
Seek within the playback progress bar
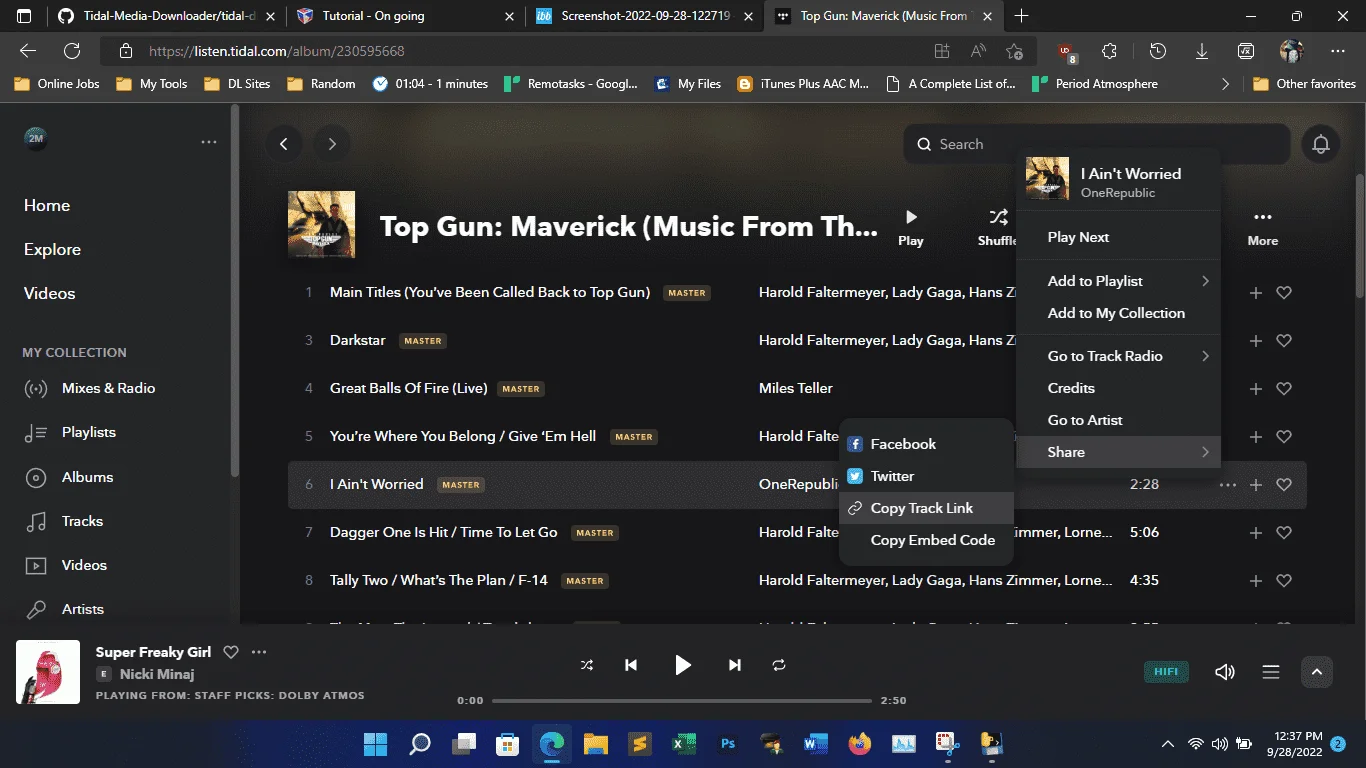(x=682, y=700)
